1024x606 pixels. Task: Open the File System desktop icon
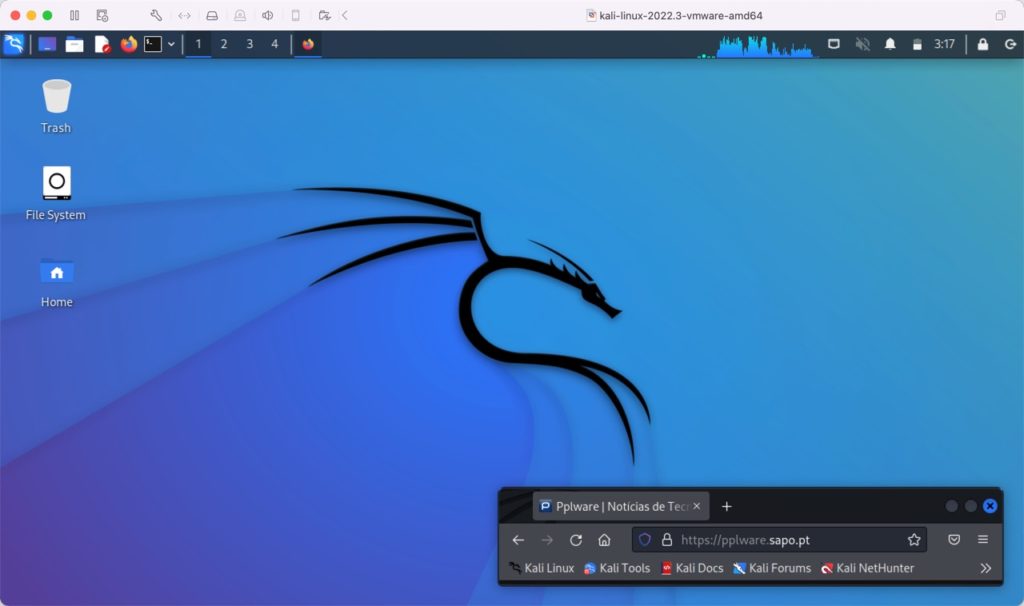coord(56,193)
